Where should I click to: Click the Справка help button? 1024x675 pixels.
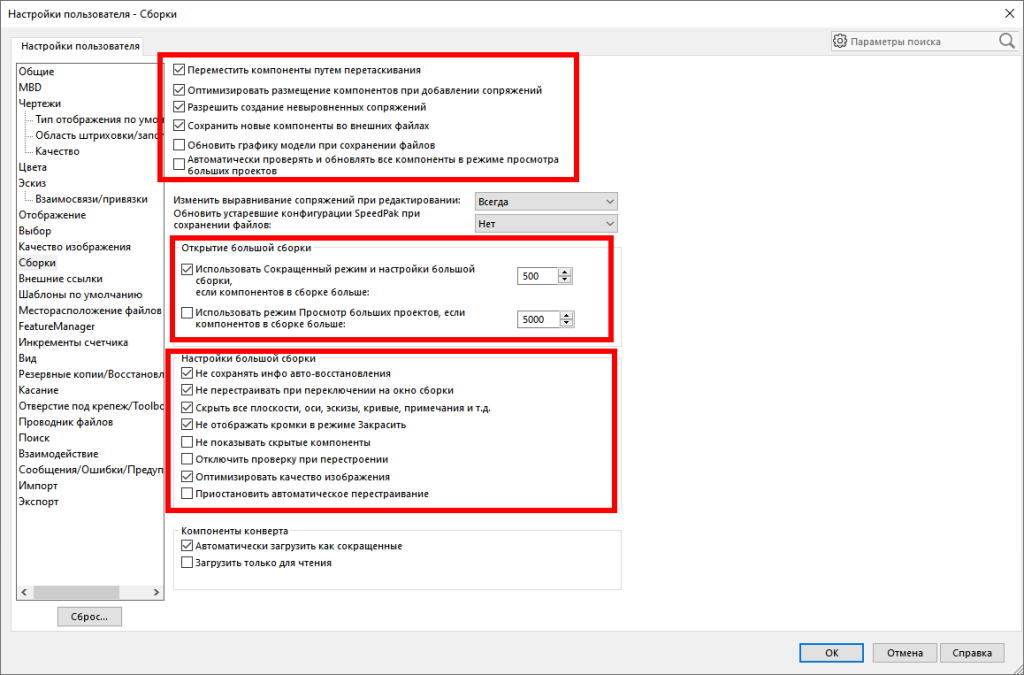point(972,653)
